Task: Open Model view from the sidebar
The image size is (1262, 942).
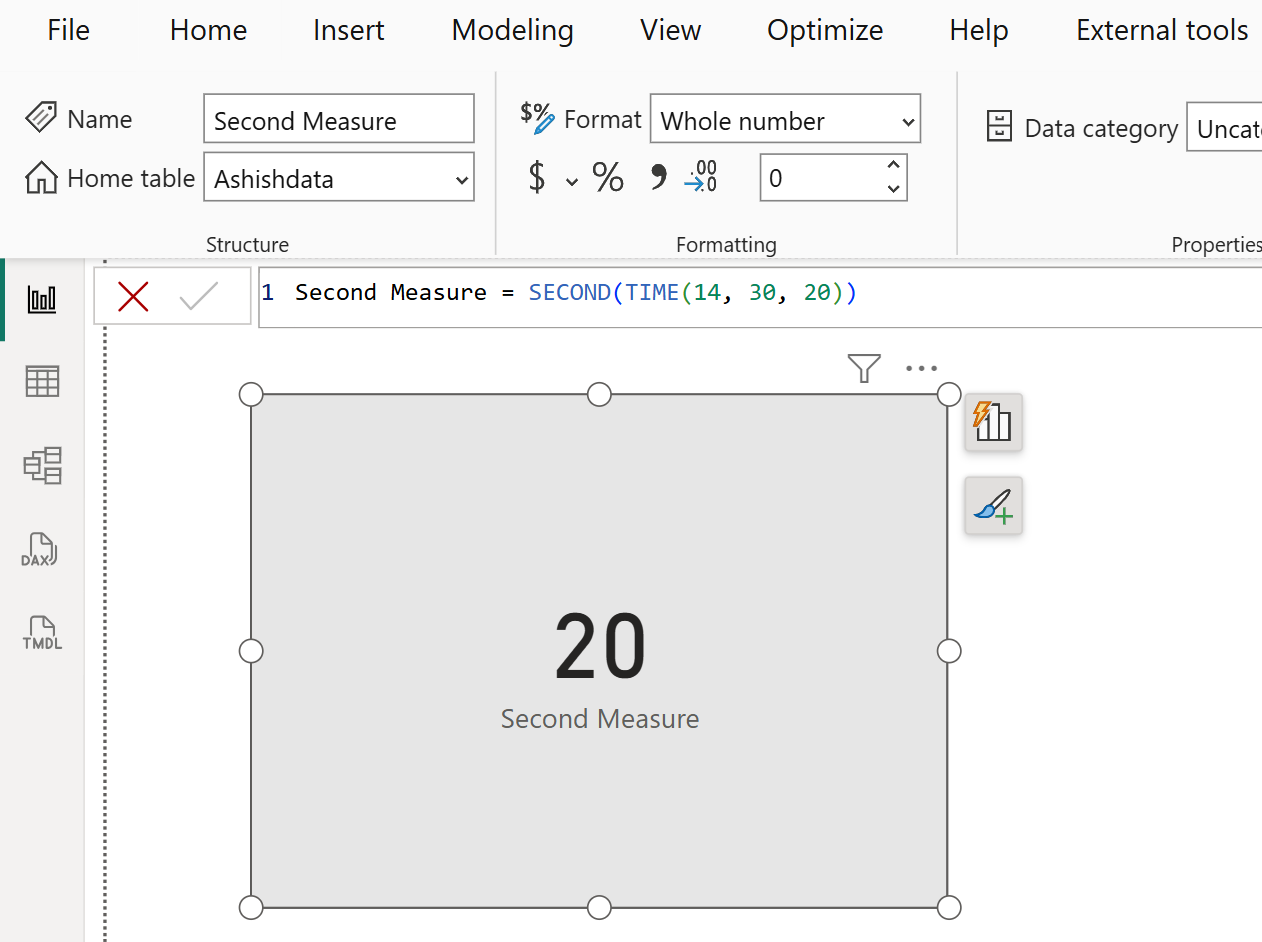Action: [x=41, y=465]
